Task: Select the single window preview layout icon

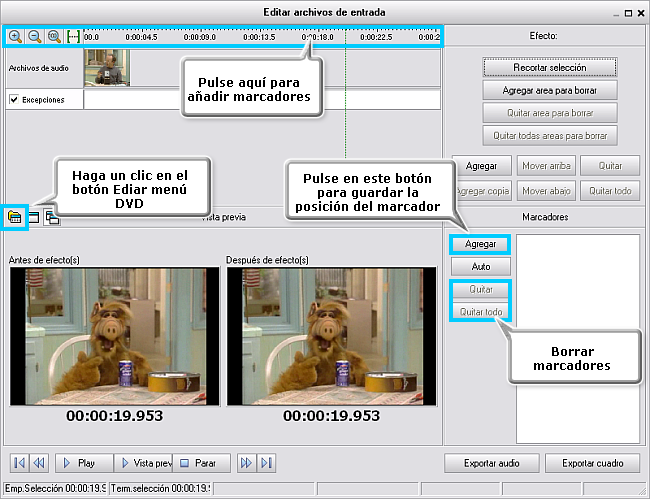Action: point(34,217)
